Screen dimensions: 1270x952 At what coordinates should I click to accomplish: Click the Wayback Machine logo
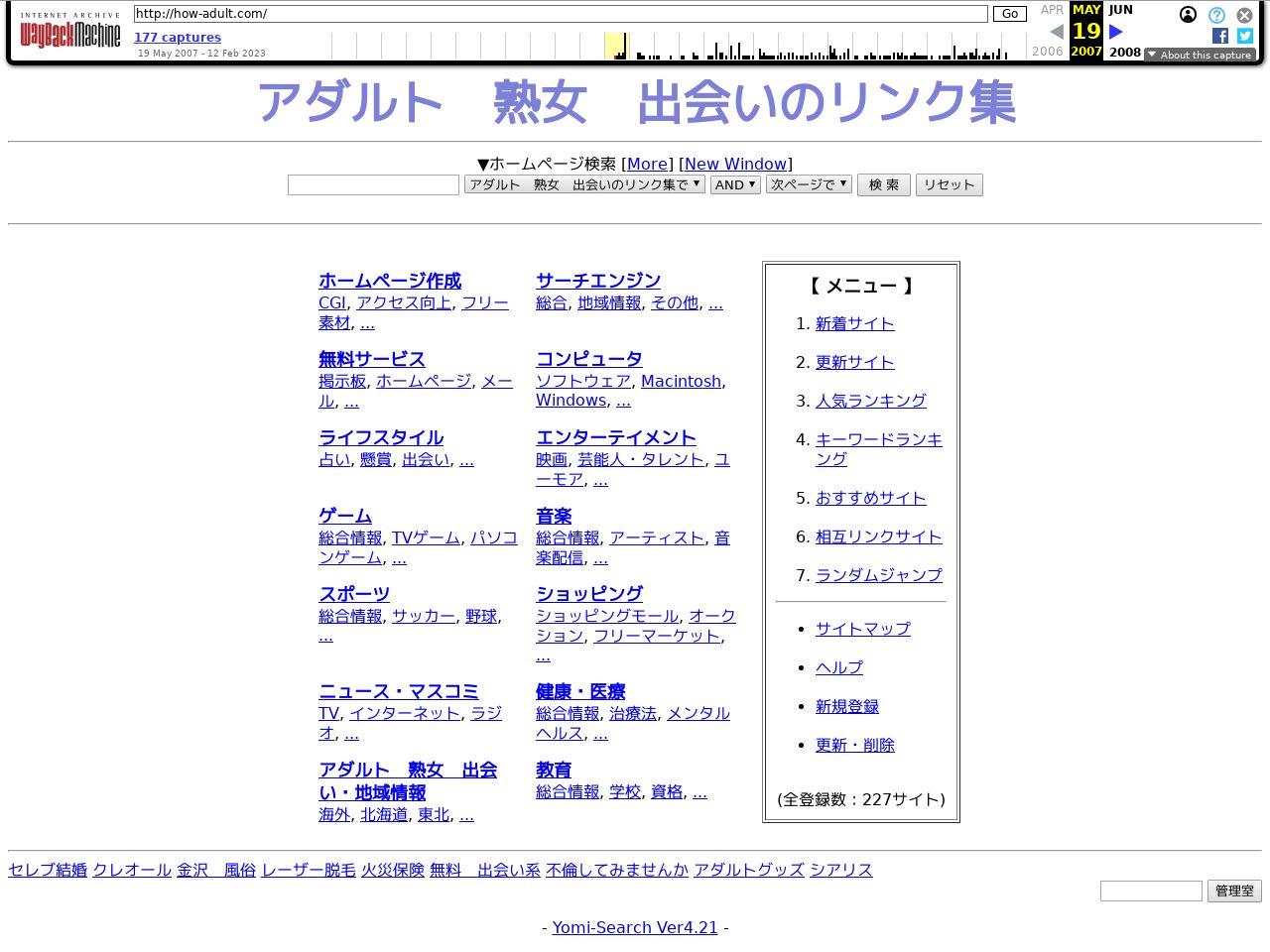point(69,32)
